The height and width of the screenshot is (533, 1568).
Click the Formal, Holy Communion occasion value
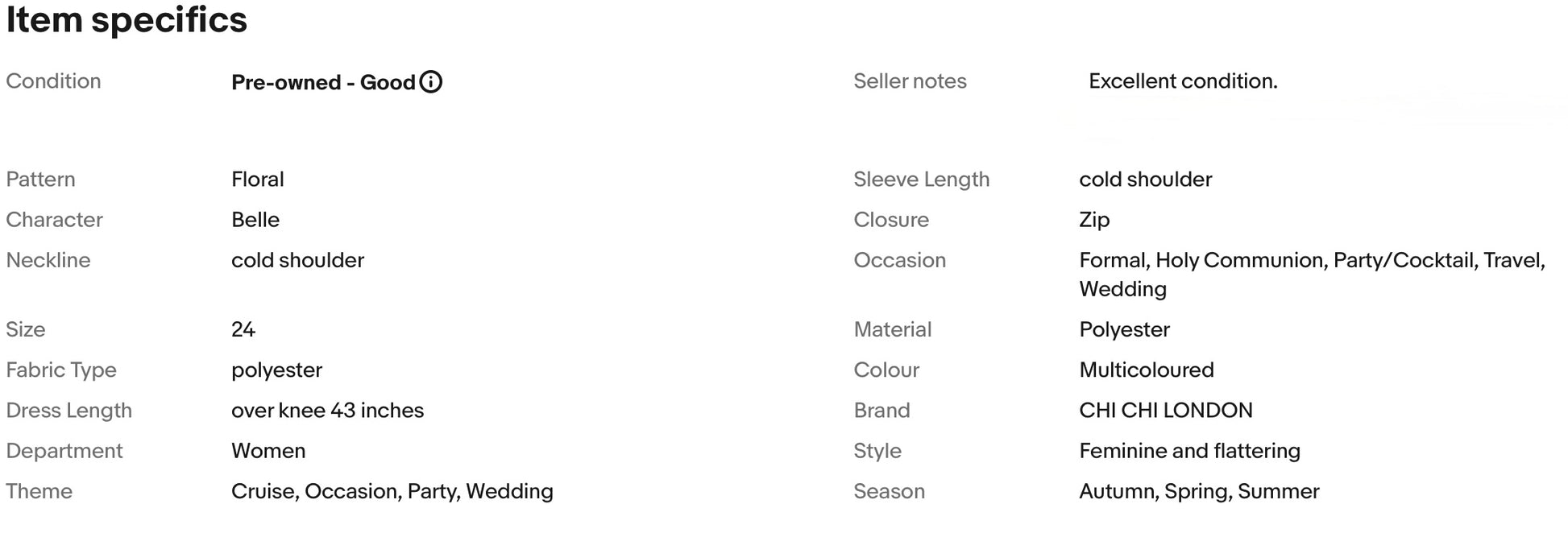click(1312, 275)
